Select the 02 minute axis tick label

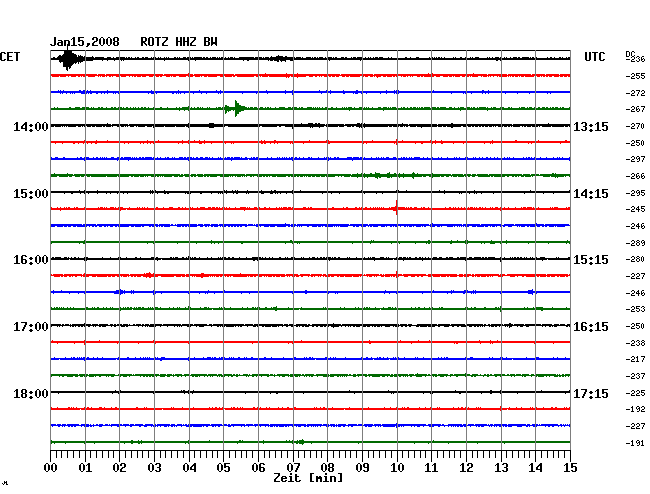point(119,468)
